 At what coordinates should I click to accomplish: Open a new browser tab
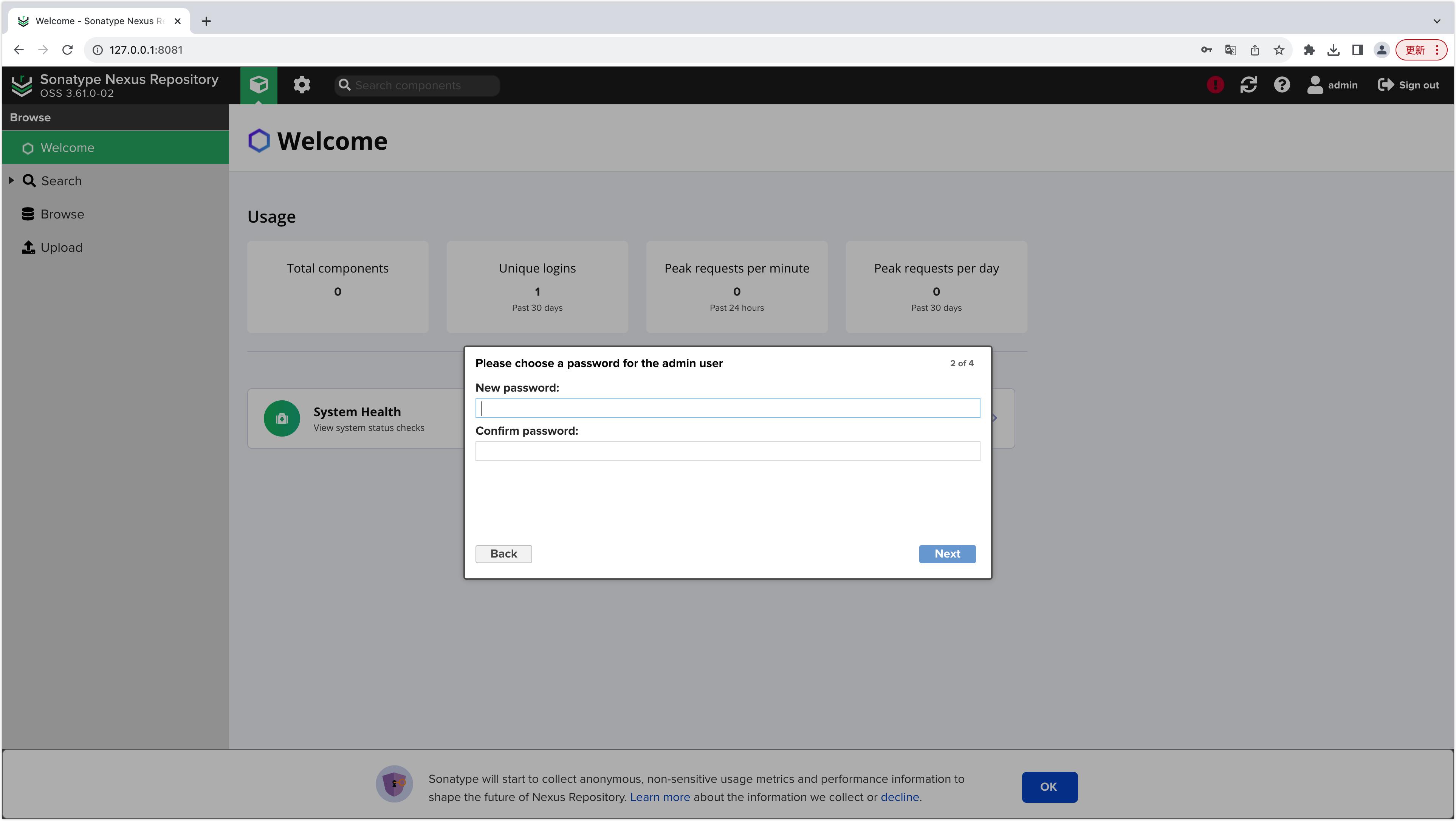tap(206, 21)
